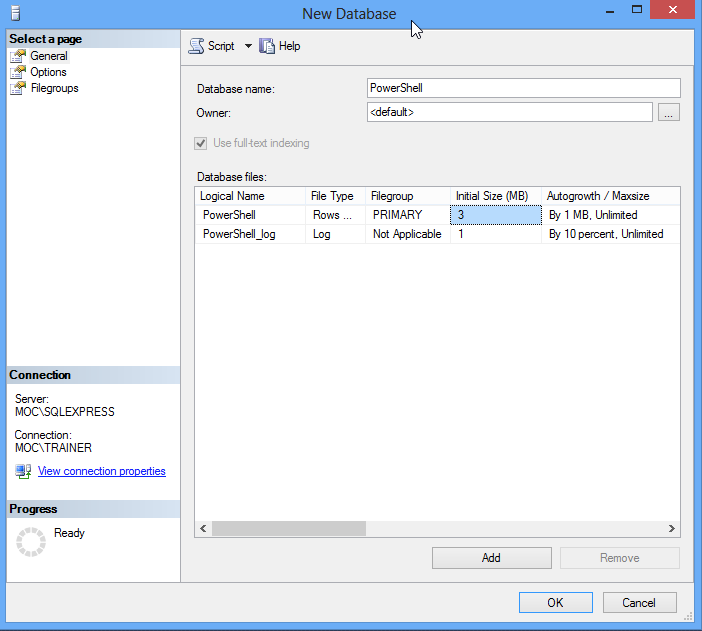Click the Help icon in toolbar
Screen dimensions: 702x631
pos(267,46)
